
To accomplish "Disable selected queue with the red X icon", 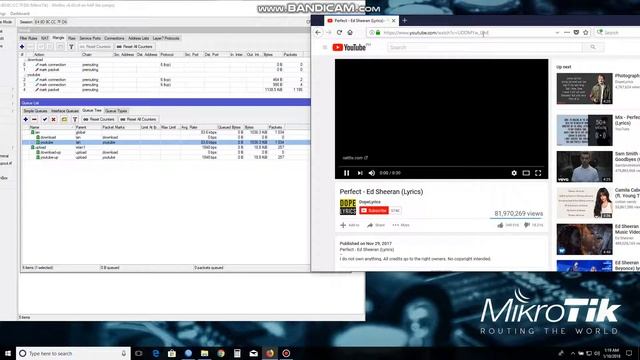I will pos(53,119).
